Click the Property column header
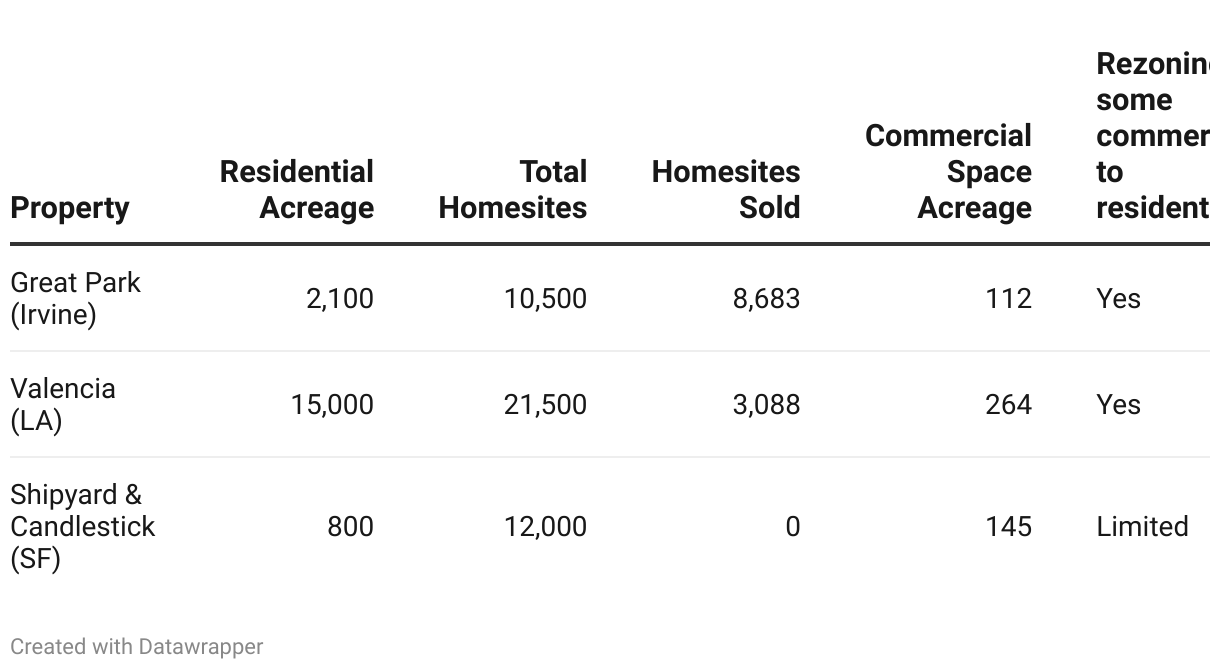 pyautogui.click(x=70, y=208)
